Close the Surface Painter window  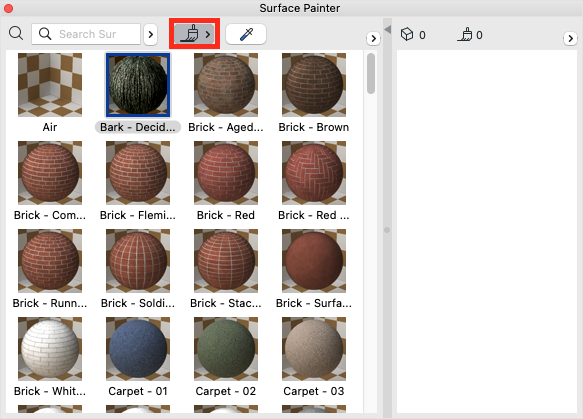point(8,8)
